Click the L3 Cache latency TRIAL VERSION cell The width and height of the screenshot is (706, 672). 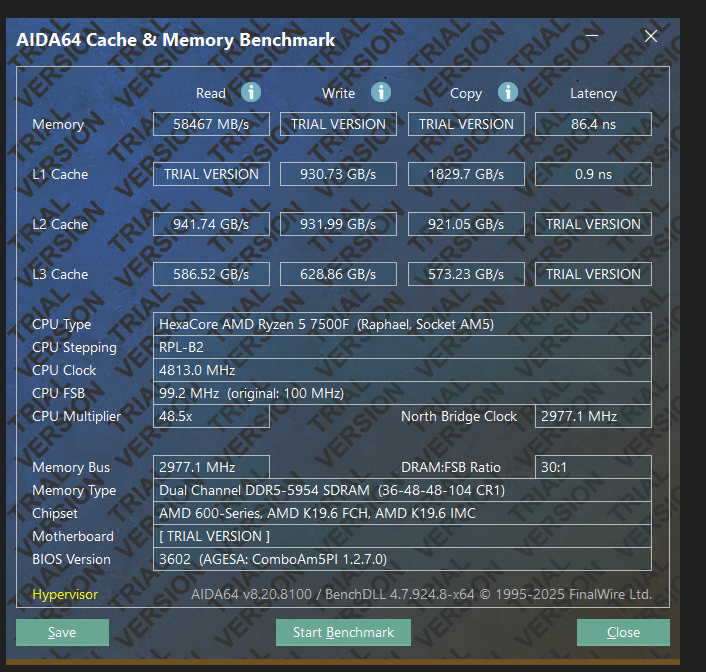(593, 274)
